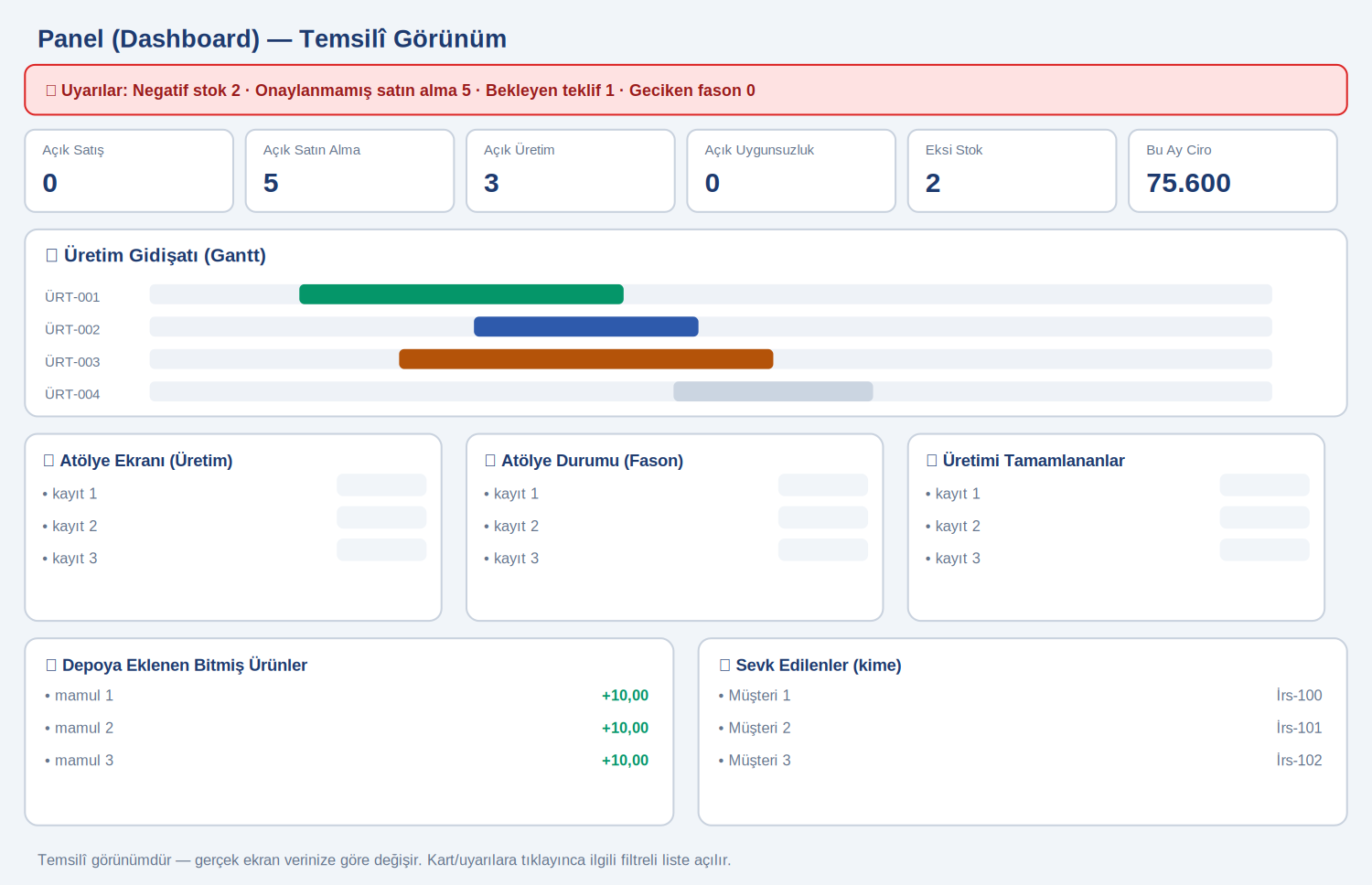Open the Eksi Stok card showing 2

[x=1013, y=171]
